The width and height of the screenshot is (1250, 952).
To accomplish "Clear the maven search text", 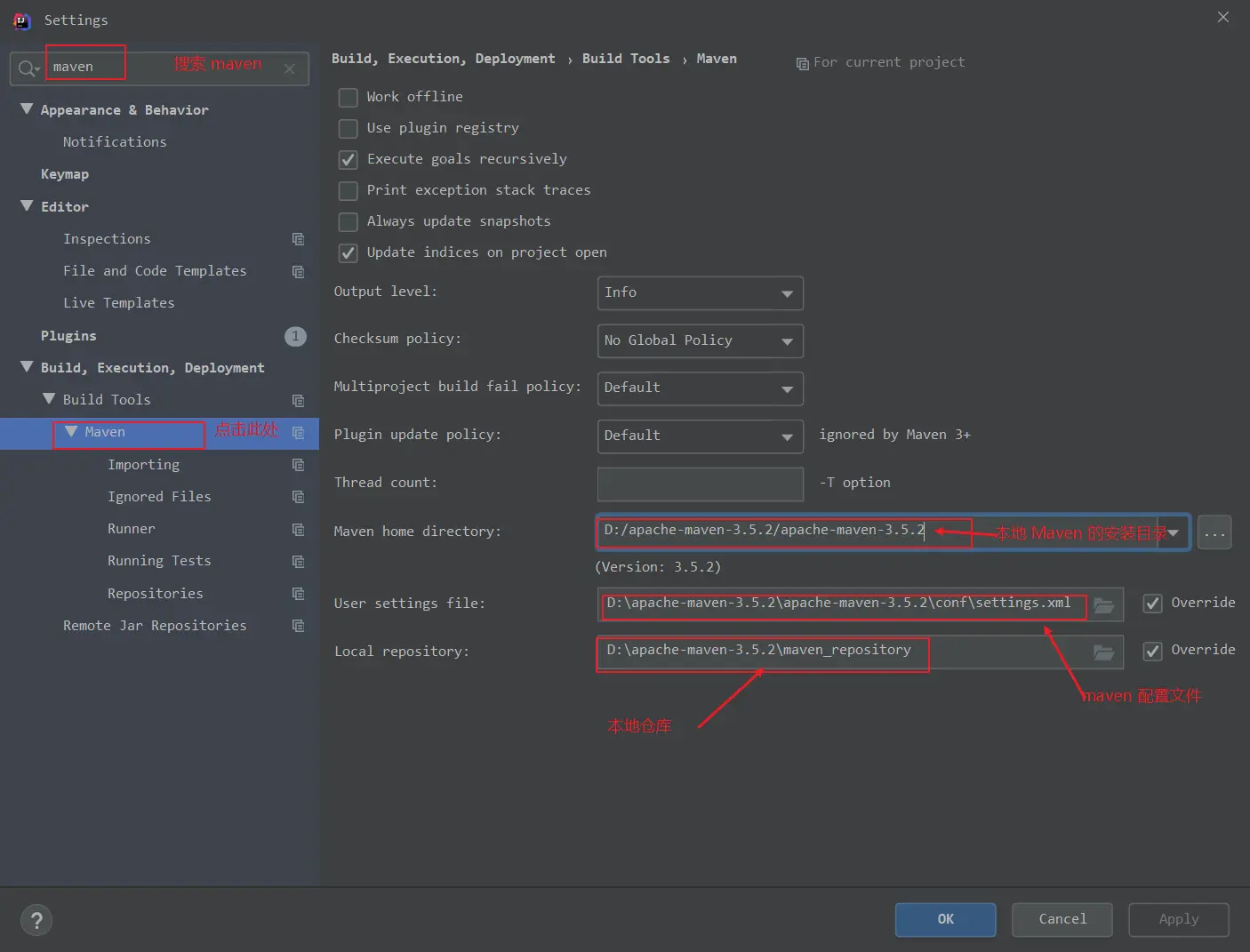I will click(290, 68).
